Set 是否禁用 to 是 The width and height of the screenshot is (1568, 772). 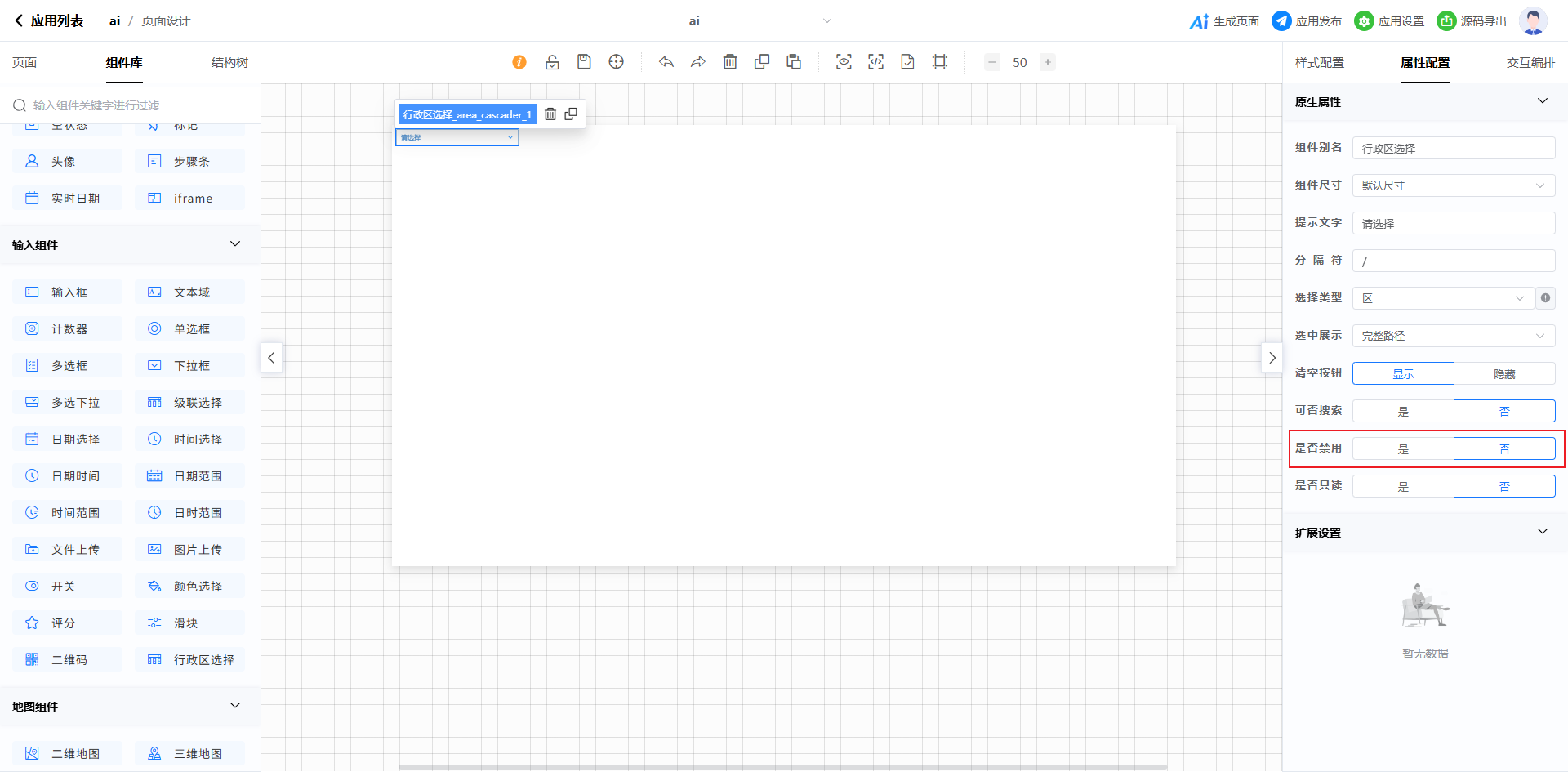(x=1403, y=448)
